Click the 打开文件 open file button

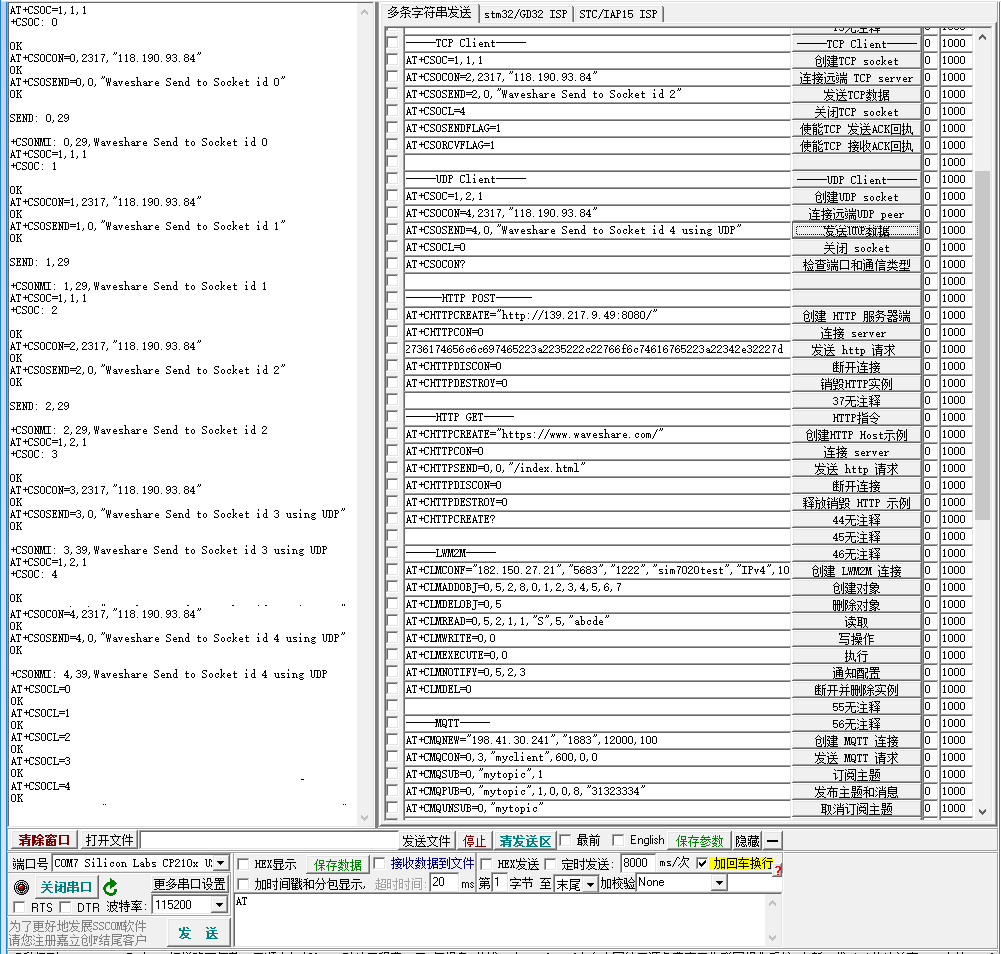(x=109, y=840)
